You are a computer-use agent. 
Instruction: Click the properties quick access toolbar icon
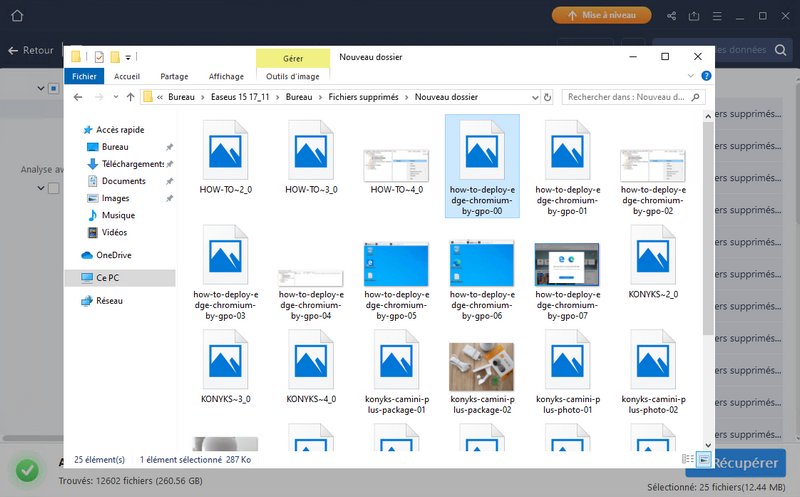tap(99, 57)
